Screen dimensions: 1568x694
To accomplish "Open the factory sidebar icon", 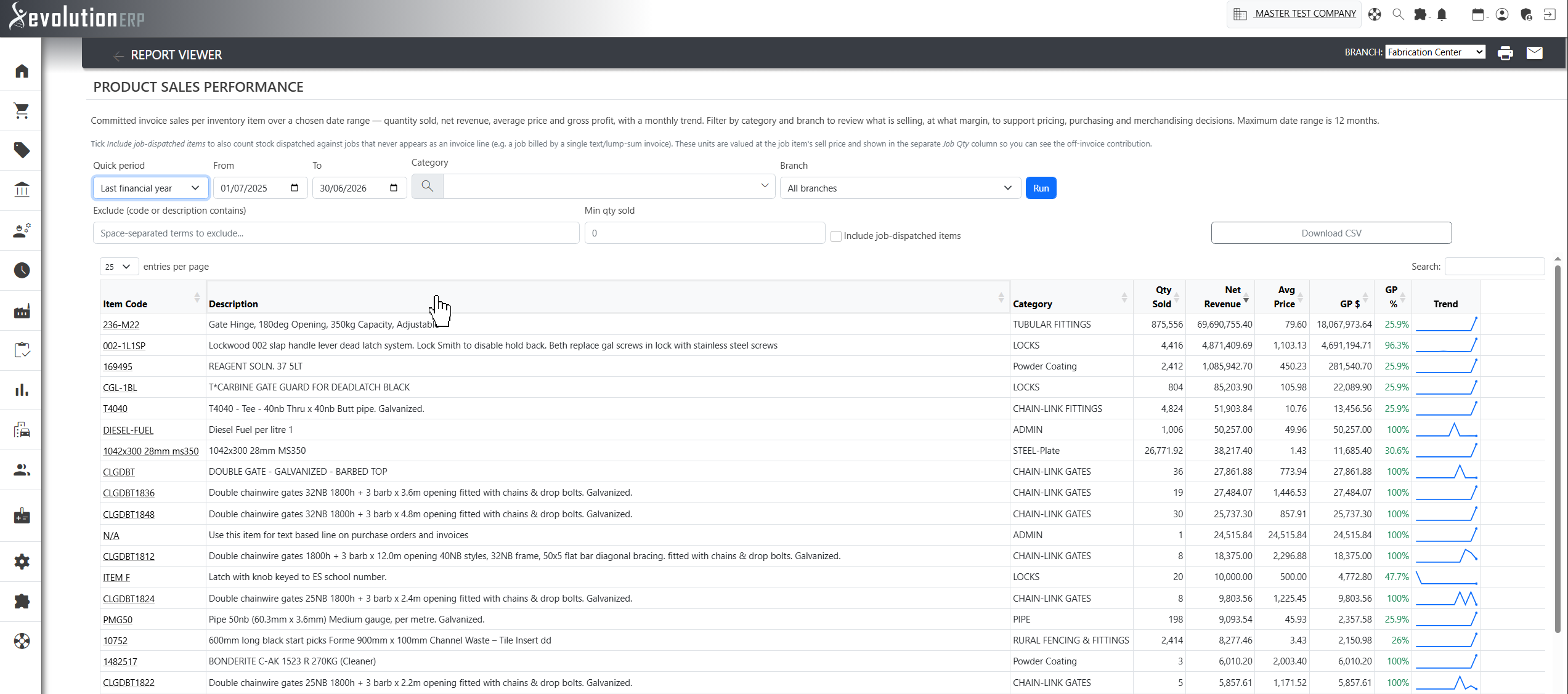I will (x=22, y=311).
